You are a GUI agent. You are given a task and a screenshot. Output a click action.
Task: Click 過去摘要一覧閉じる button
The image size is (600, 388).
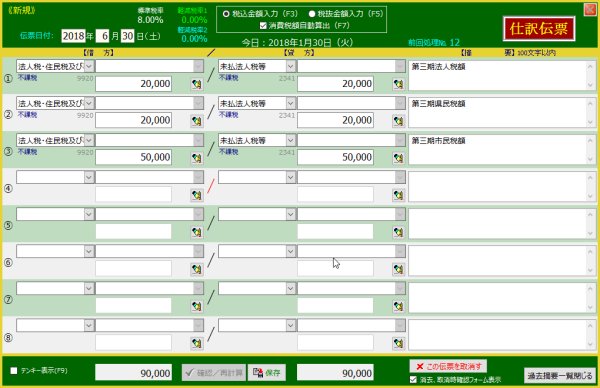[560, 375]
